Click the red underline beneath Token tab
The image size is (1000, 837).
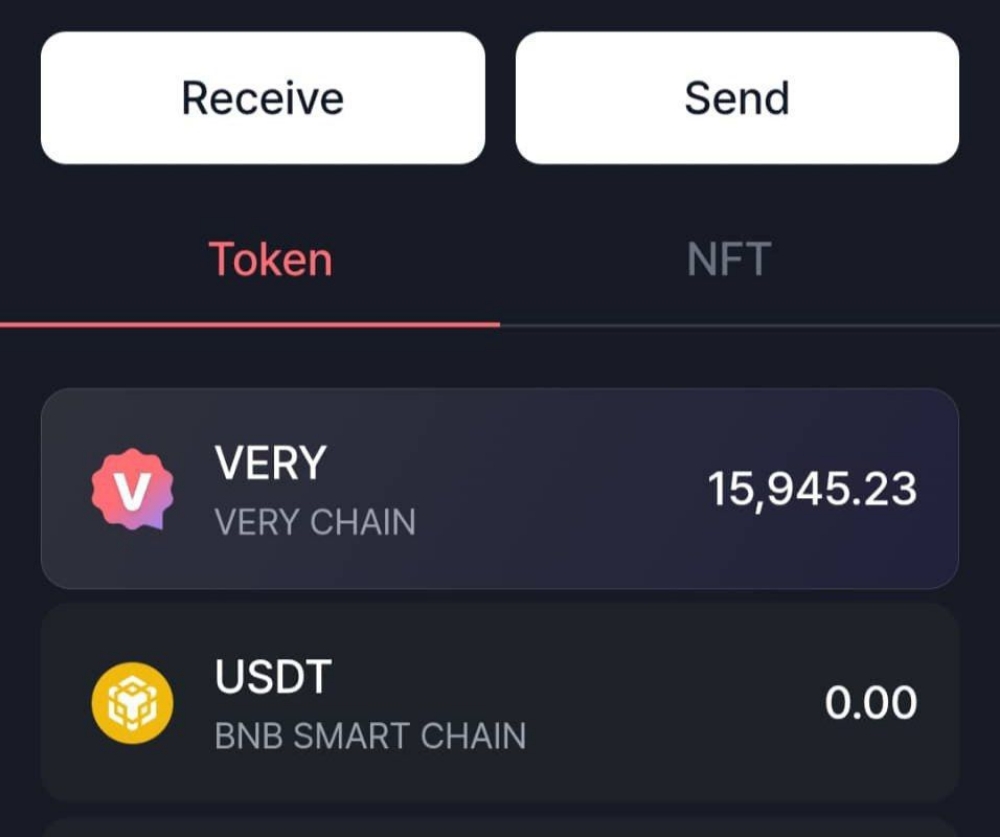point(250,322)
